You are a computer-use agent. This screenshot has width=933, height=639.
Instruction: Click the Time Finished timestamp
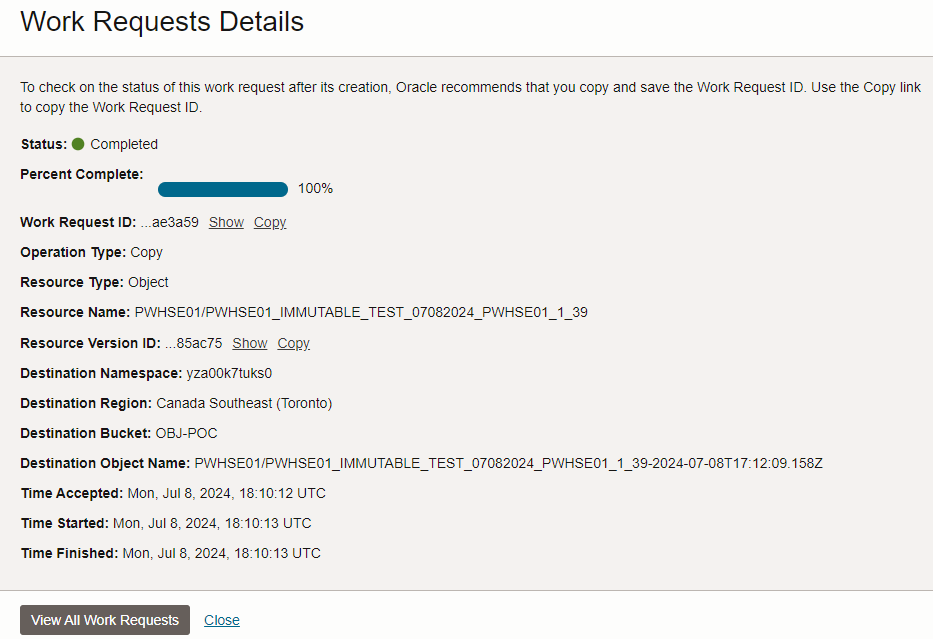click(x=221, y=553)
